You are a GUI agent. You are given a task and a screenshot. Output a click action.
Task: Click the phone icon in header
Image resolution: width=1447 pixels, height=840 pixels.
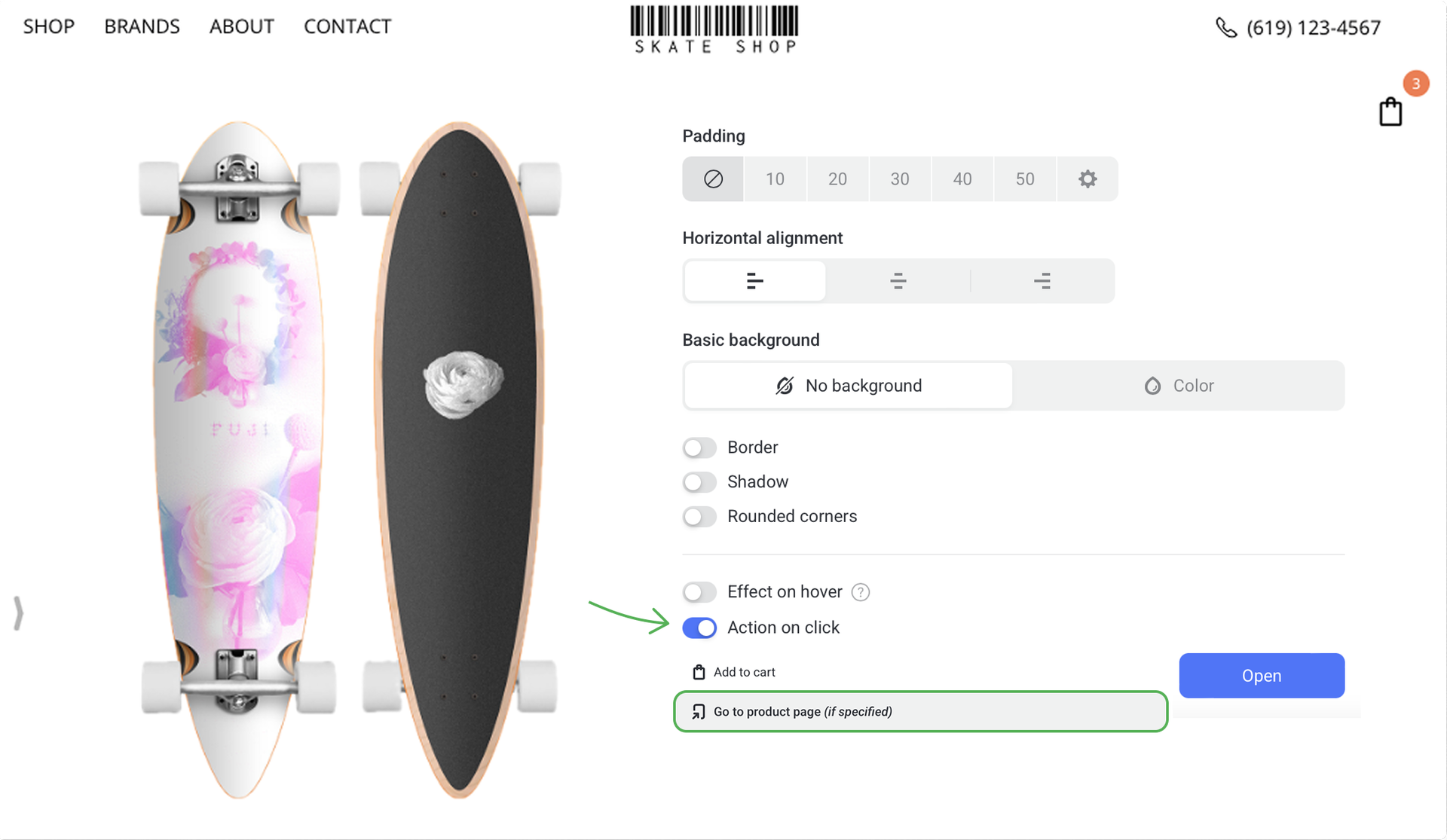(1226, 28)
